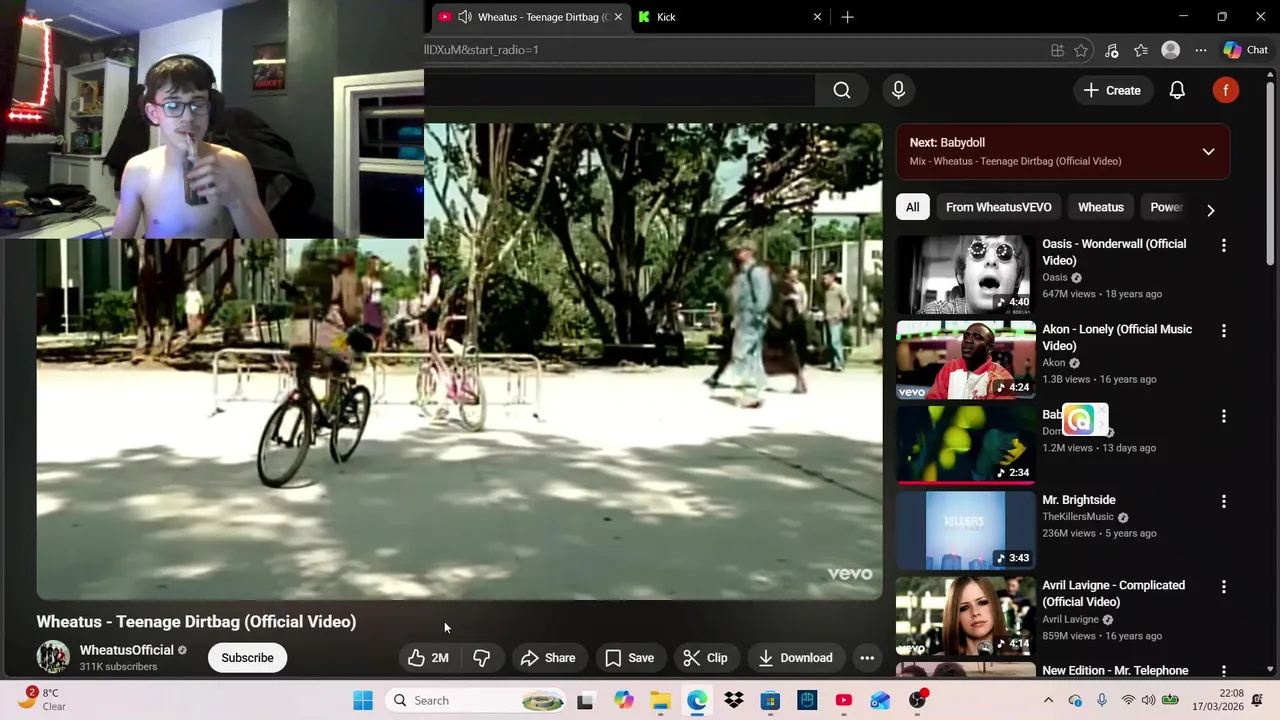Open the TheKillersMusic channel link

(1078, 517)
